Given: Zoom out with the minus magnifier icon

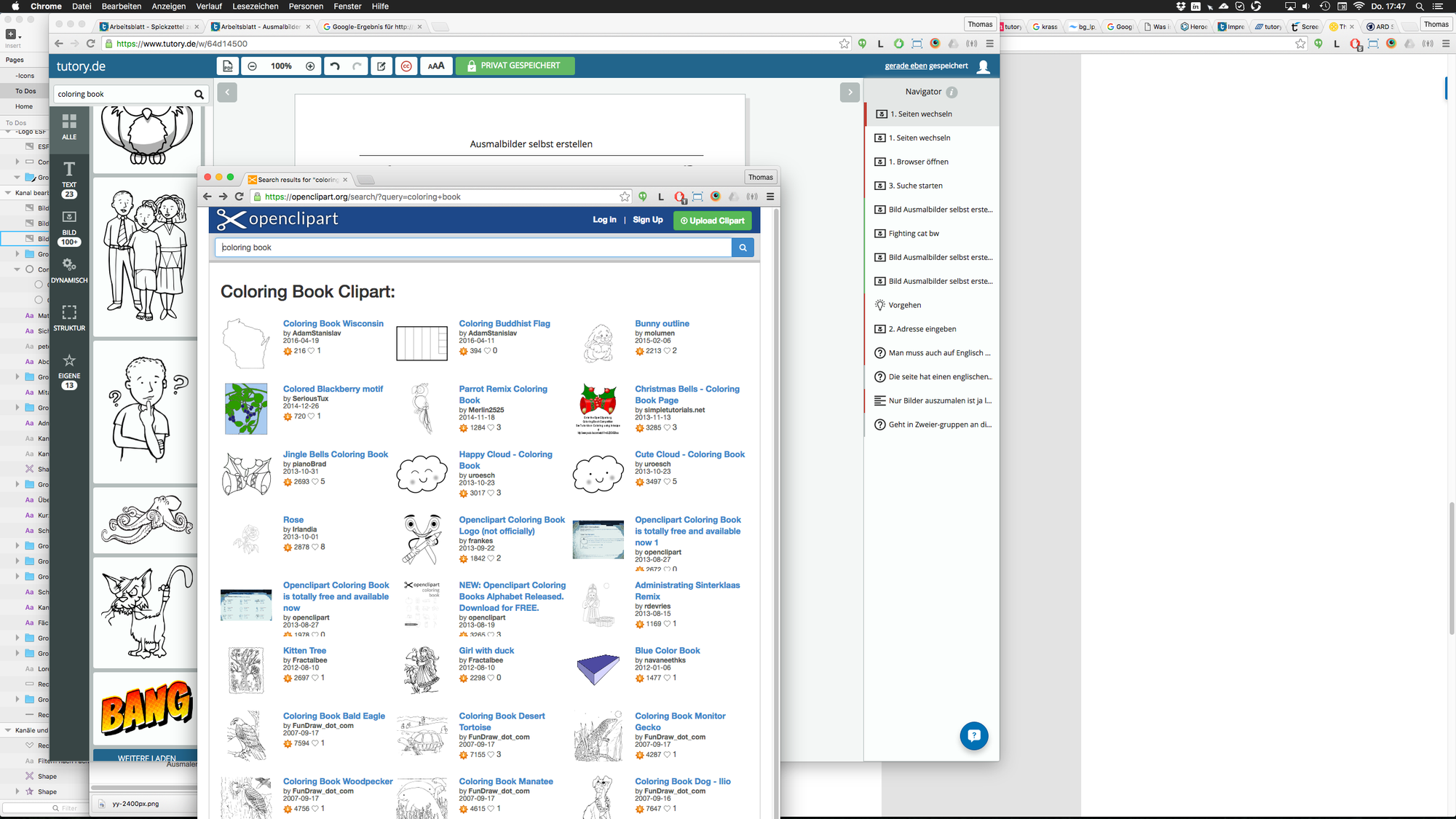Looking at the screenshot, I should [x=252, y=66].
